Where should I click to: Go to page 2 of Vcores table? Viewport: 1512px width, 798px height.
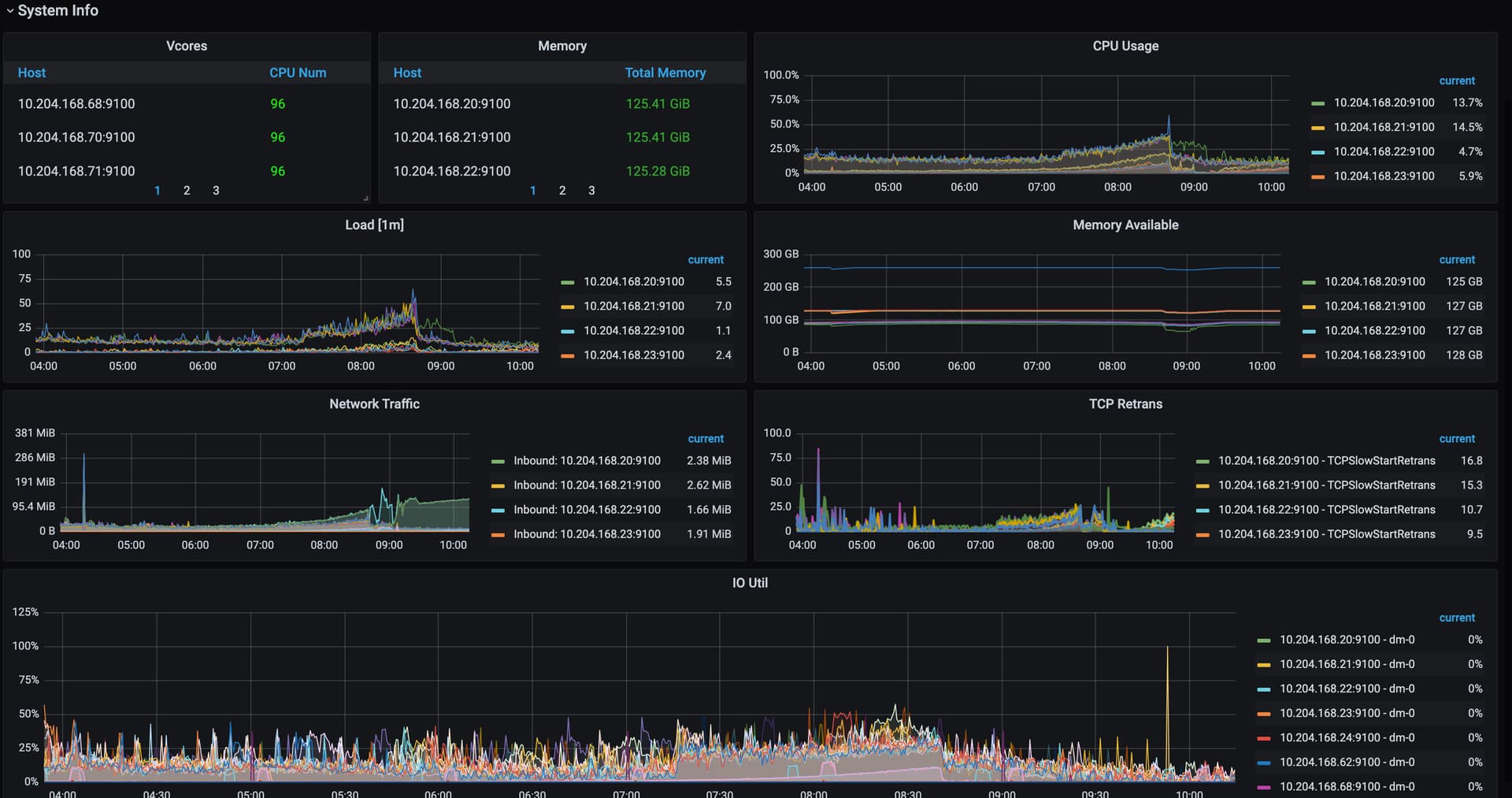(x=187, y=191)
